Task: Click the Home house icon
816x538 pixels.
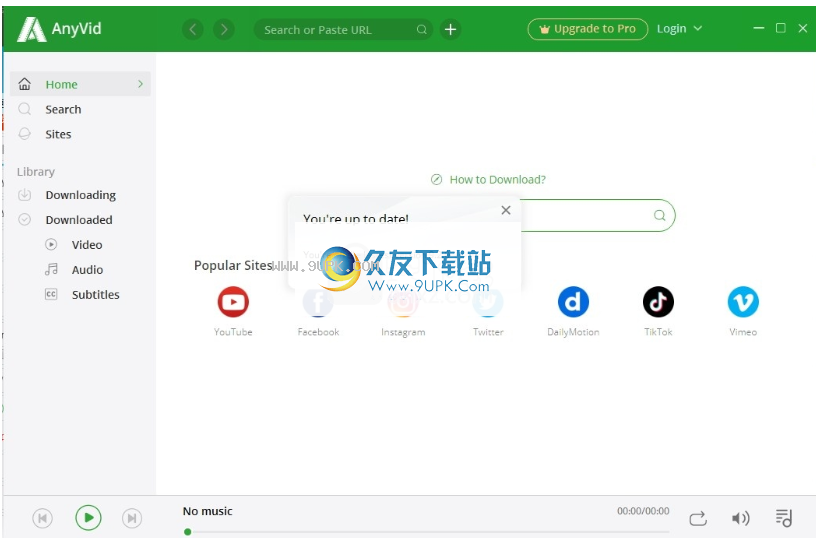Action: tap(24, 84)
